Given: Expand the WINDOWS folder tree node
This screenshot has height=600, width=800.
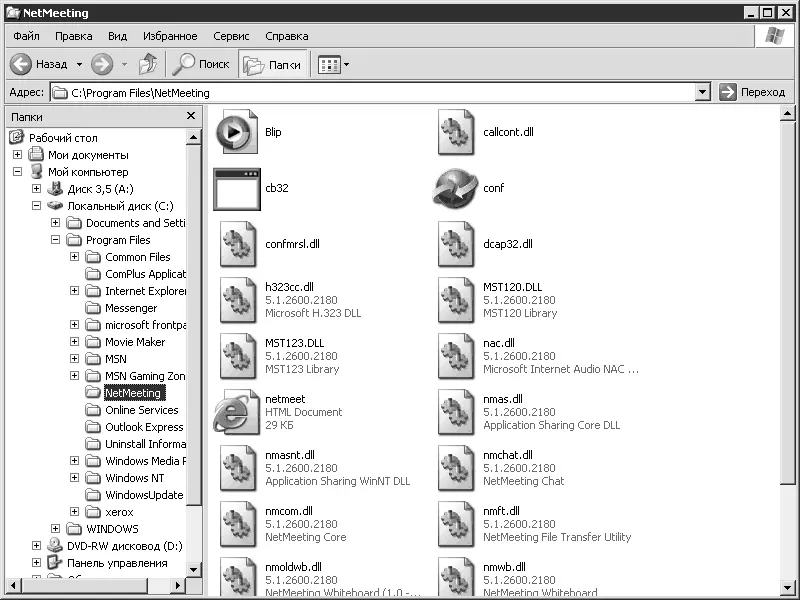Looking at the screenshot, I should 56,529.
